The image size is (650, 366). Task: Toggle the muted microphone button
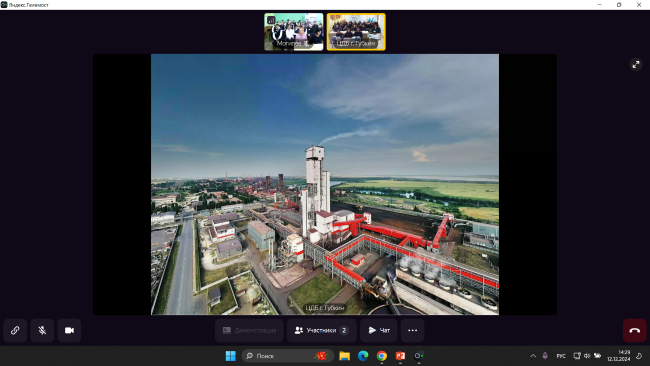42,330
